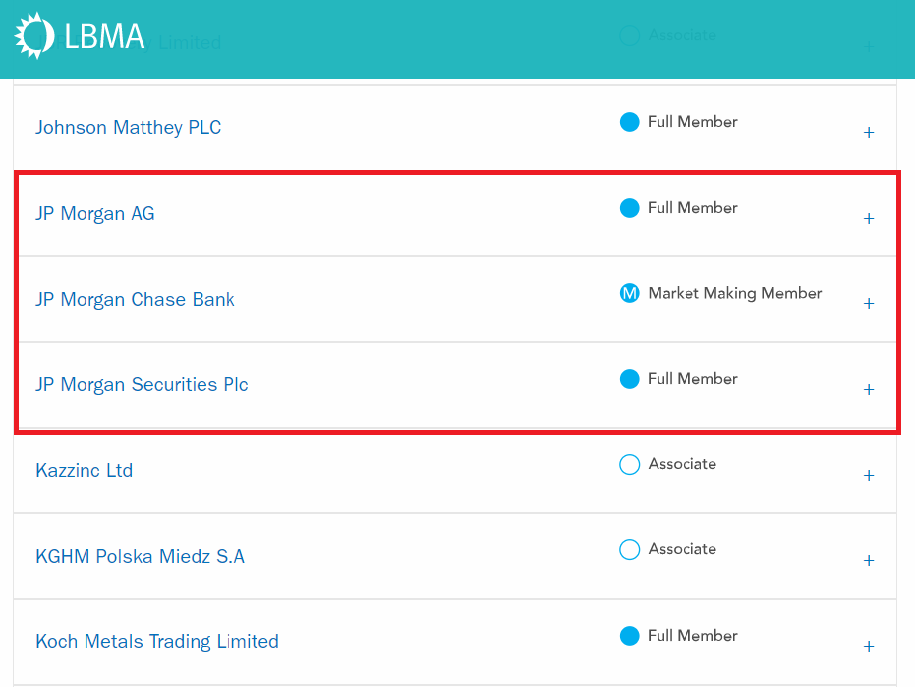Click the Market Making Member label
This screenshot has height=687, width=915.
(735, 293)
